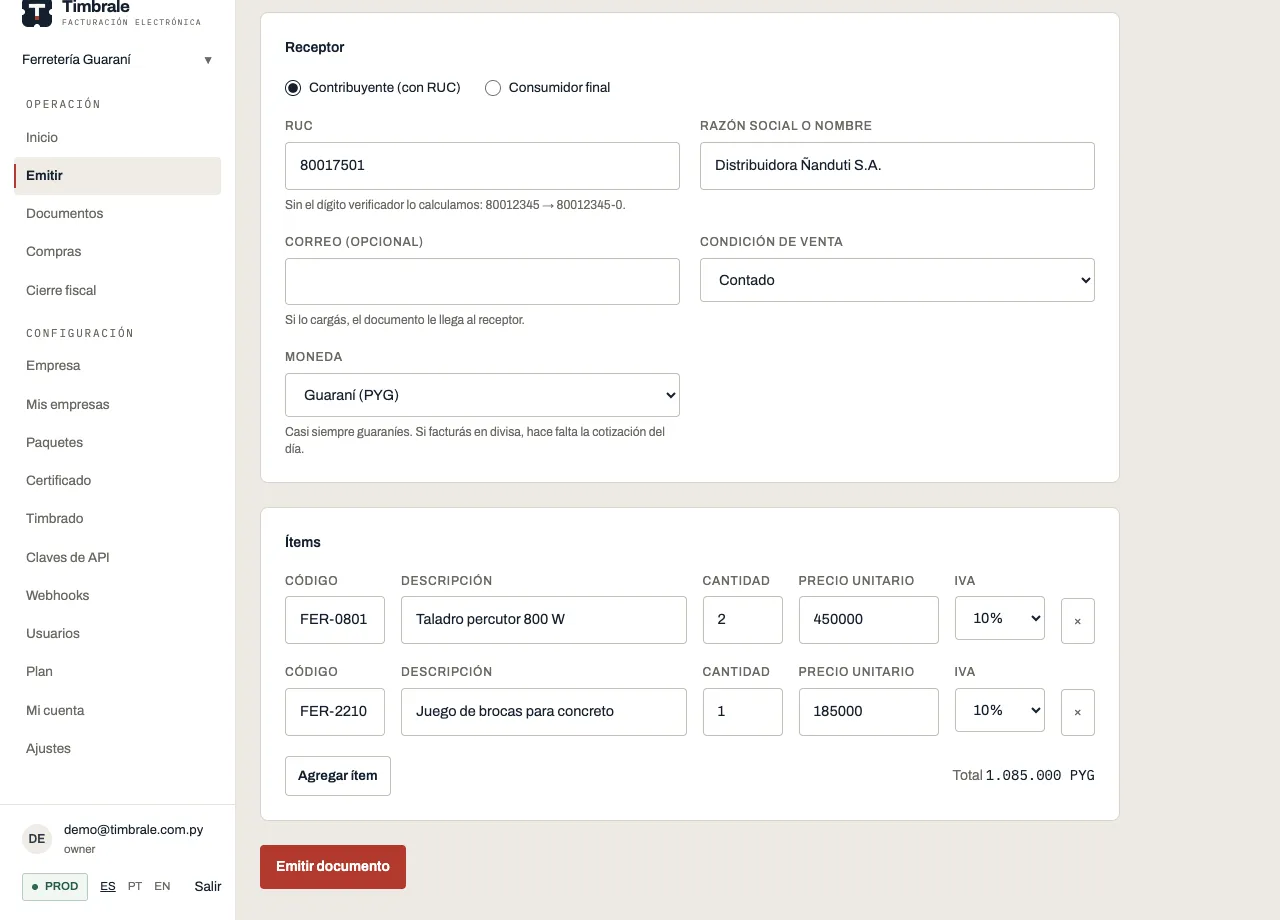Open the Ferretería Guaraní company switcher
This screenshot has height=920, width=1280.
click(x=118, y=60)
